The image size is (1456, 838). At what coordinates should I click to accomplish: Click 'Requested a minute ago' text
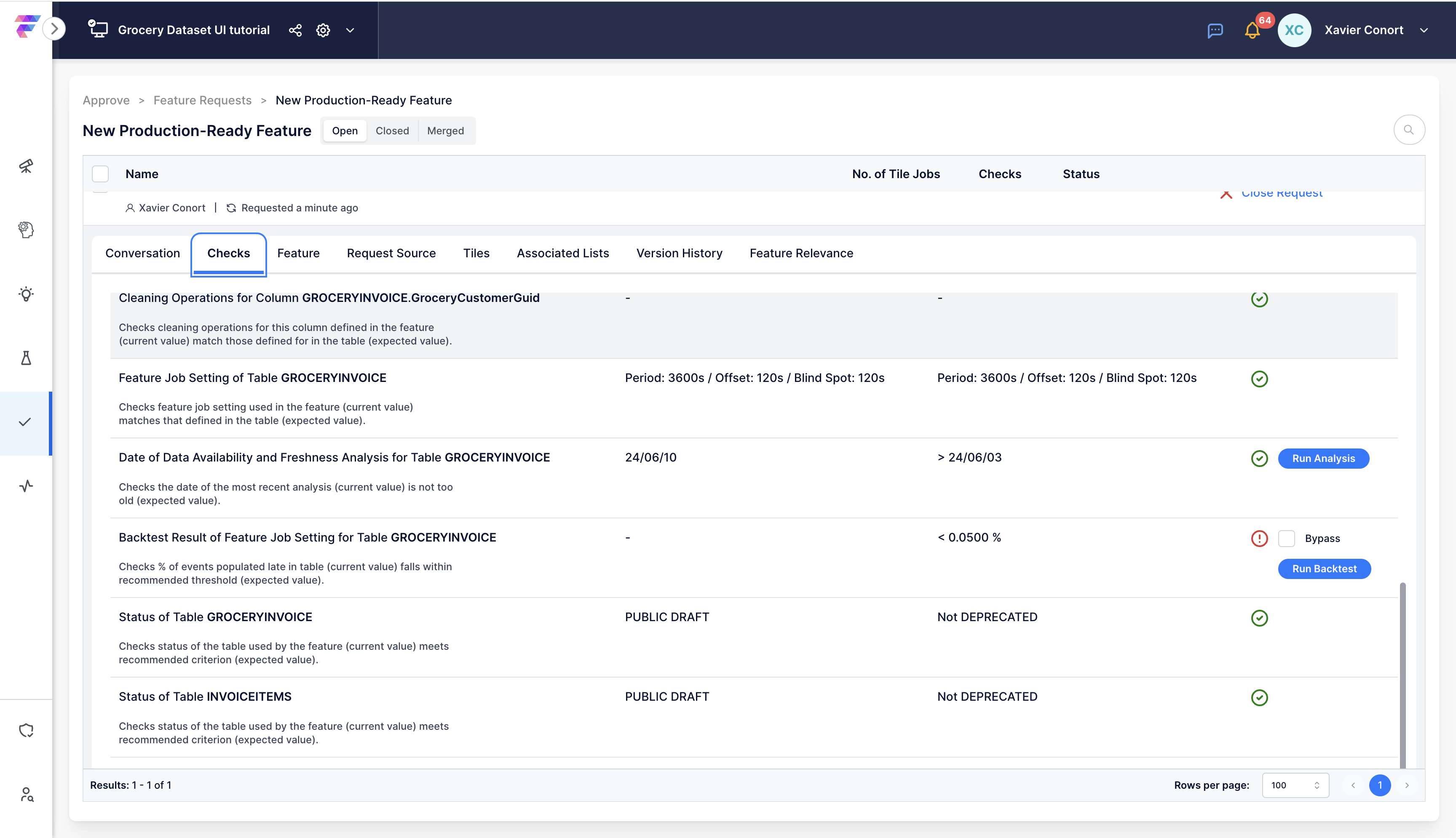tap(300, 208)
